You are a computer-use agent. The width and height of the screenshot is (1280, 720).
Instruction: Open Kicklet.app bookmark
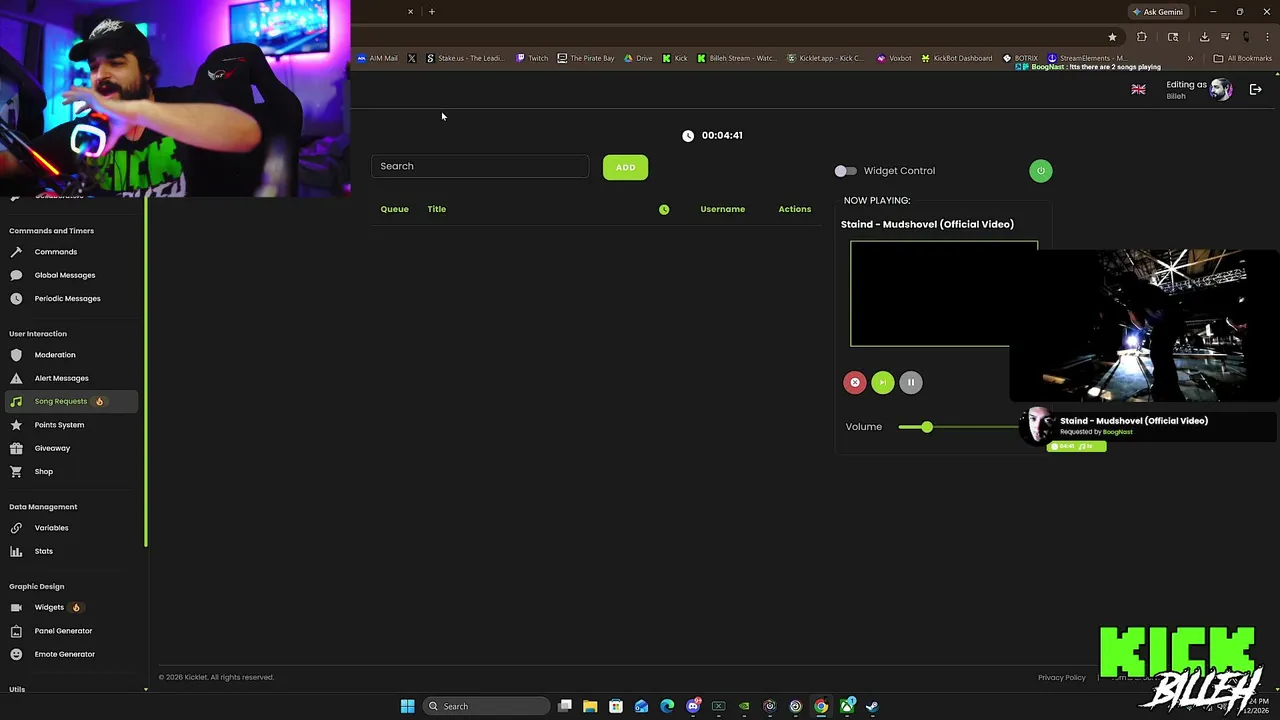tap(826, 58)
